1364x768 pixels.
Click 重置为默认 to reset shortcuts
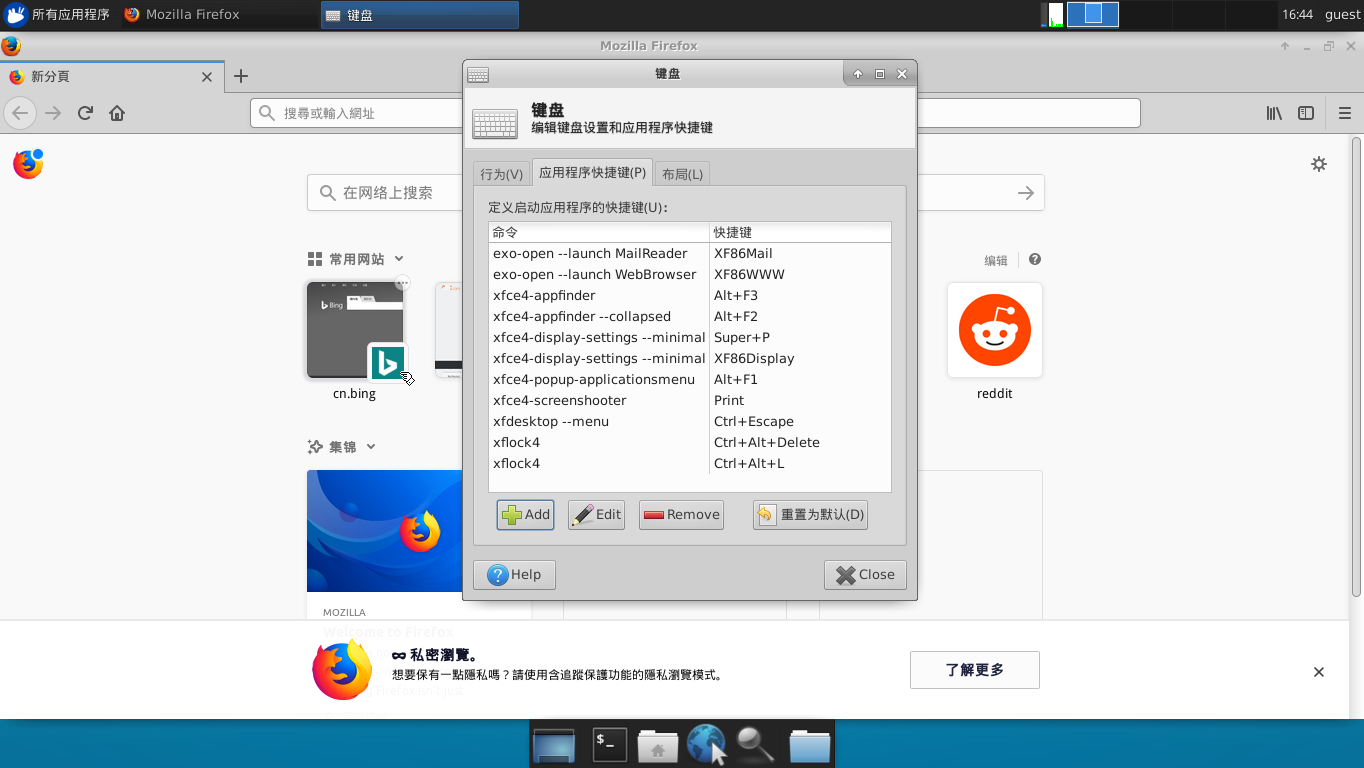(810, 514)
